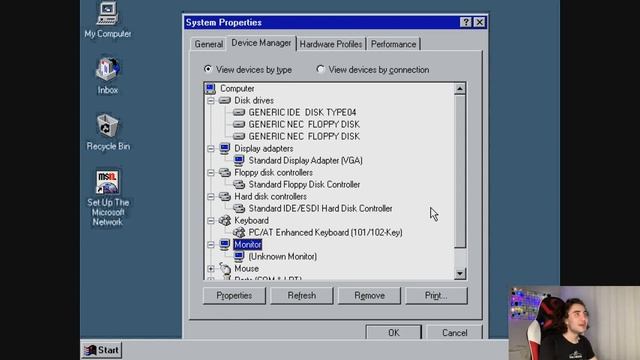Viewport: 640px width, 360px height.
Task: Select View devices by connection radio button
Action: coord(320,69)
